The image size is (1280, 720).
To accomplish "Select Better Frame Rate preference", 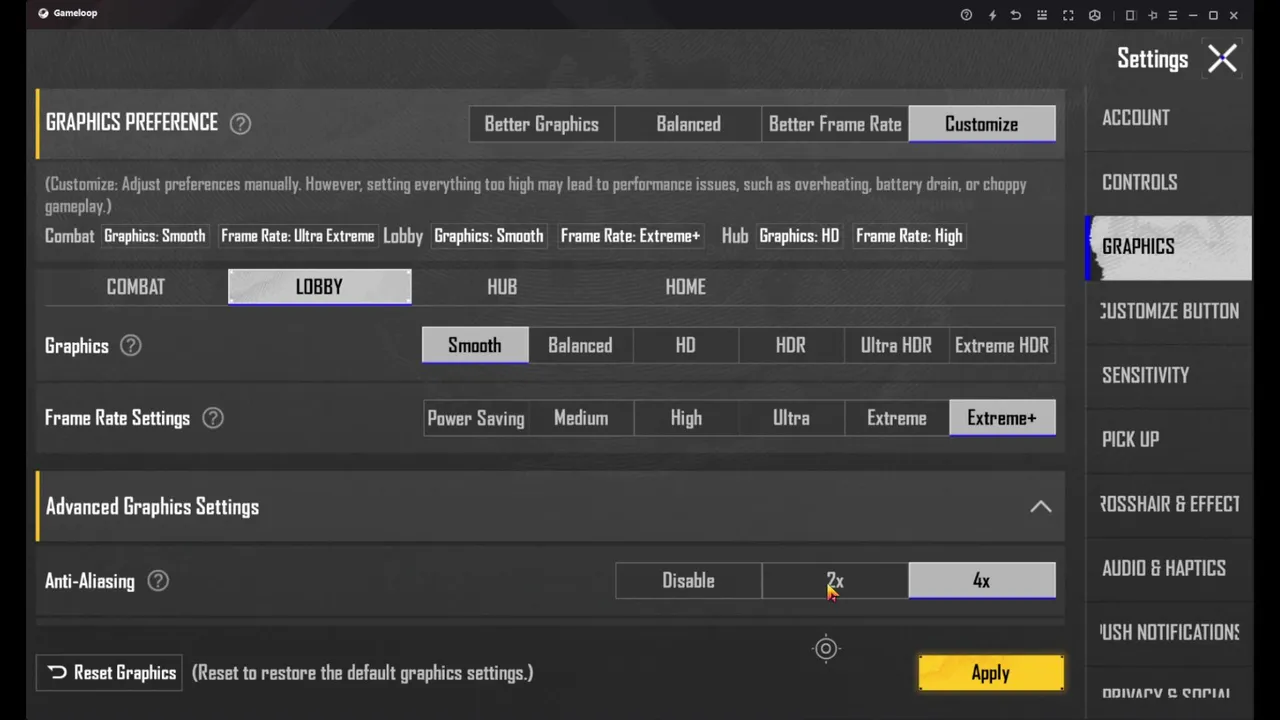I will 835,124.
